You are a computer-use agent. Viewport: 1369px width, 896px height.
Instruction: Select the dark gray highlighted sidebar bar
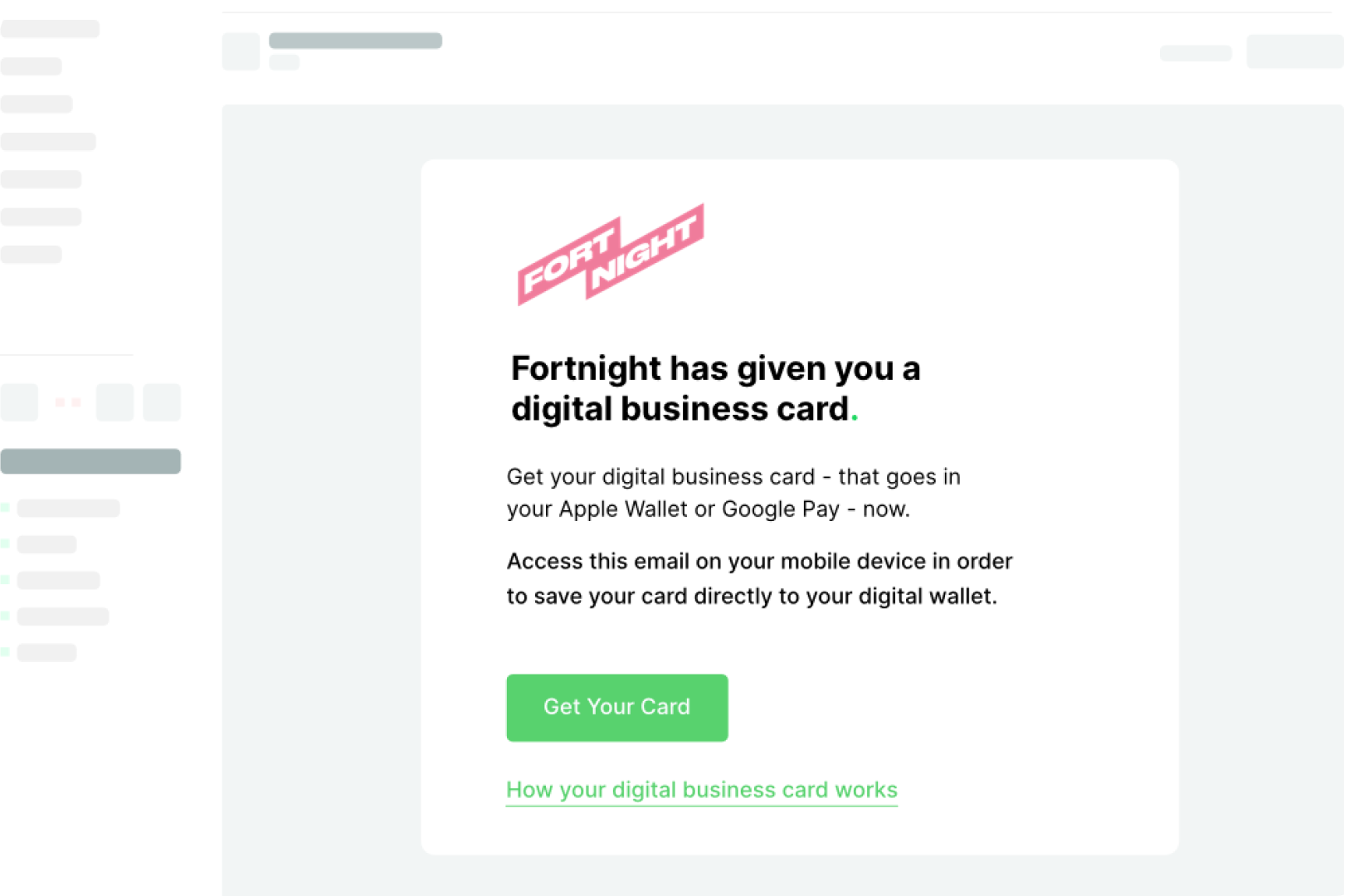(x=90, y=461)
